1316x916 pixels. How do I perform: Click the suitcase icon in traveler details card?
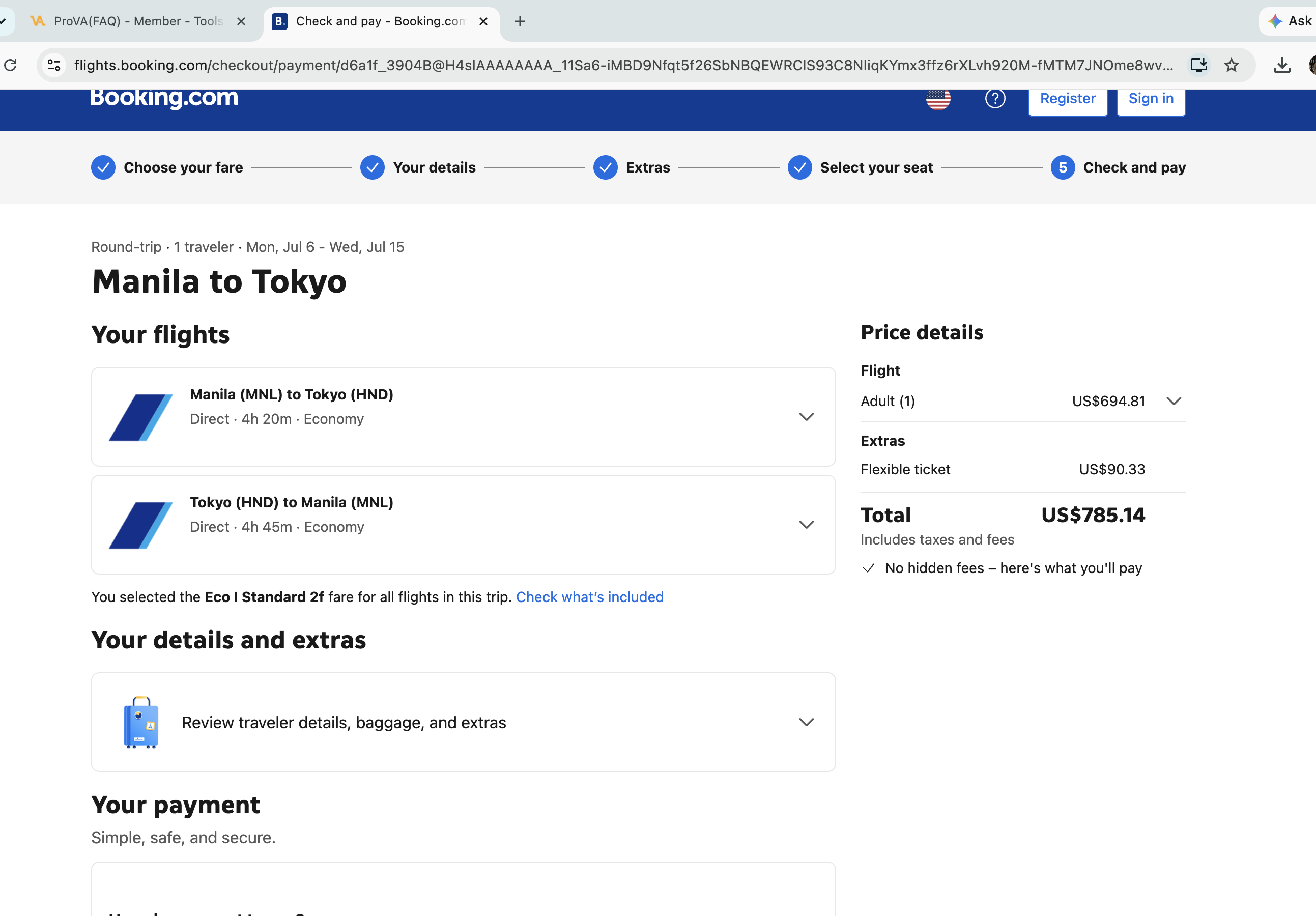point(141,722)
